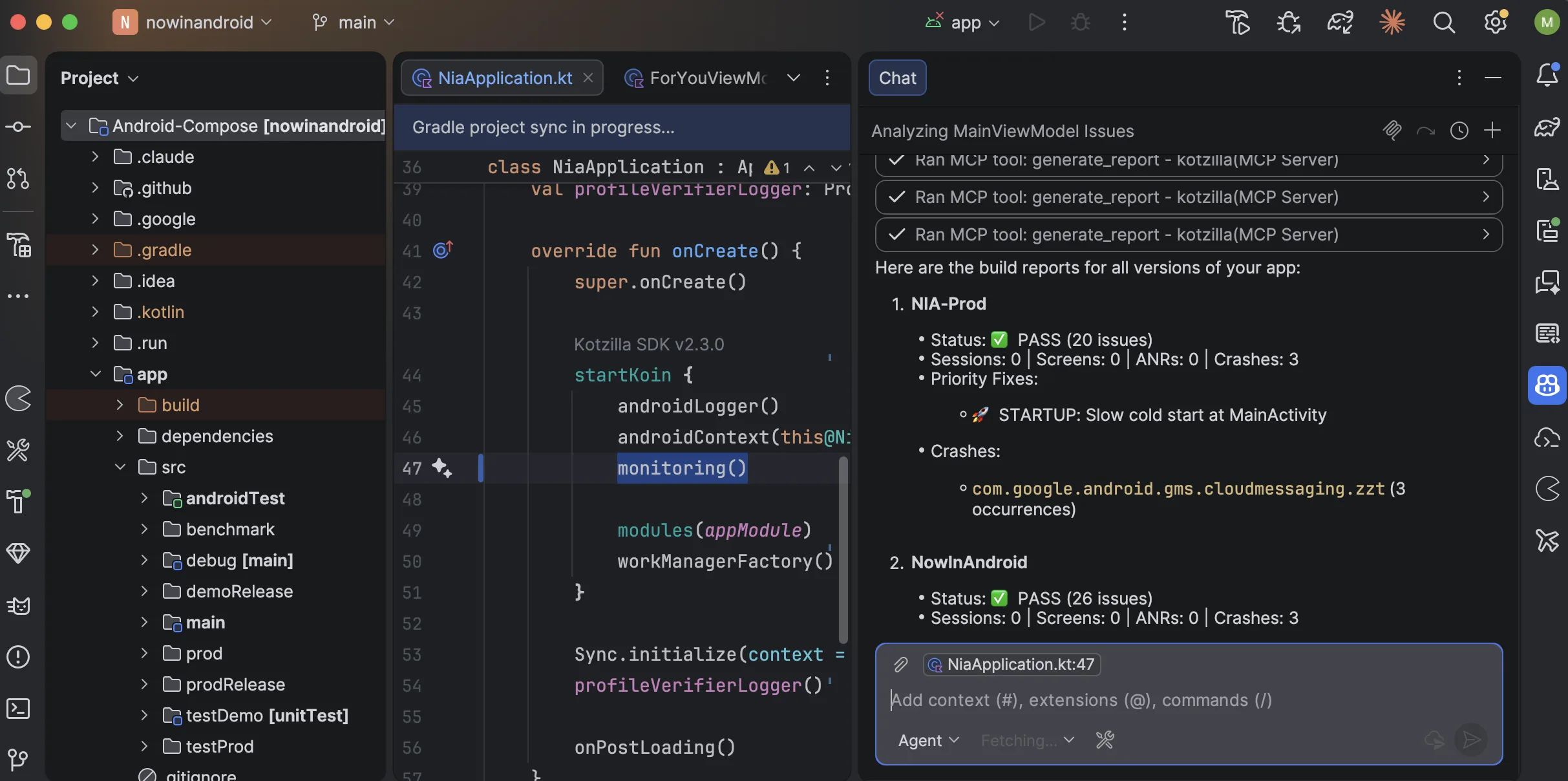
Task: Click the AI sparkle gutter icon on line 47
Action: [442, 467]
